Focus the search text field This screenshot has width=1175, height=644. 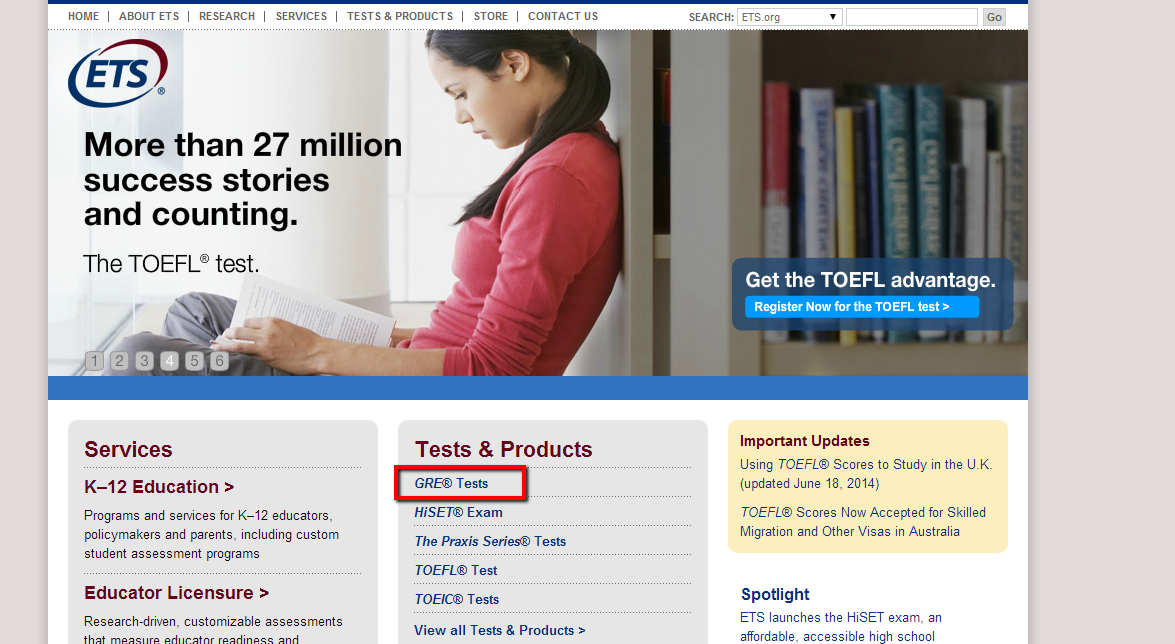click(x=912, y=16)
